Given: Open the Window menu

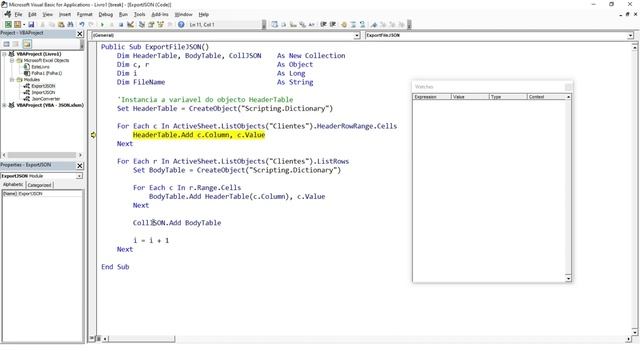Looking at the screenshot, I should tap(183, 14).
